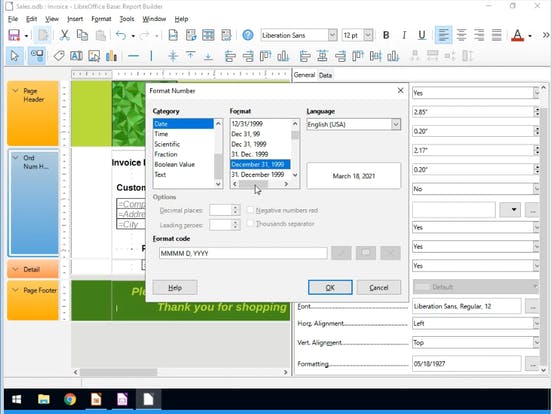This screenshot has width=552, height=414.
Task: Open the Horz. Alignment Left dropdown
Action: pos(536,323)
